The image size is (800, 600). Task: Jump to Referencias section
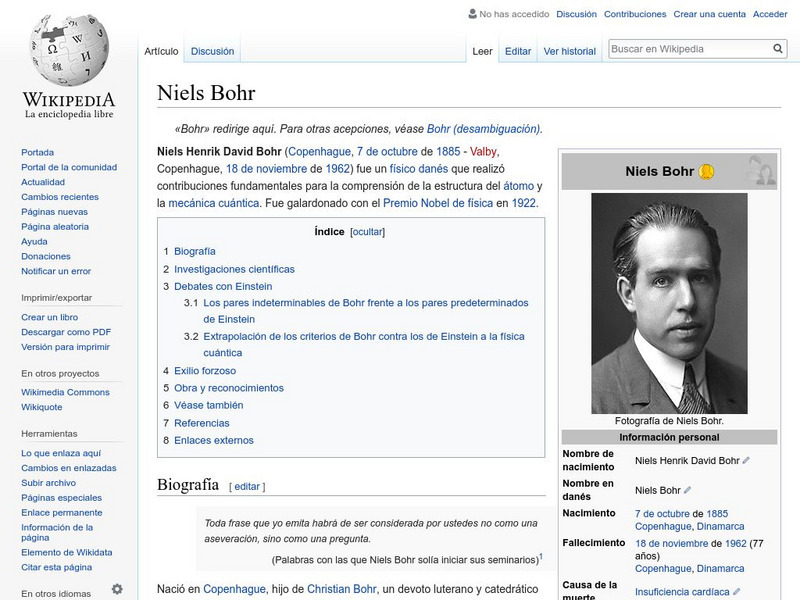click(x=202, y=423)
